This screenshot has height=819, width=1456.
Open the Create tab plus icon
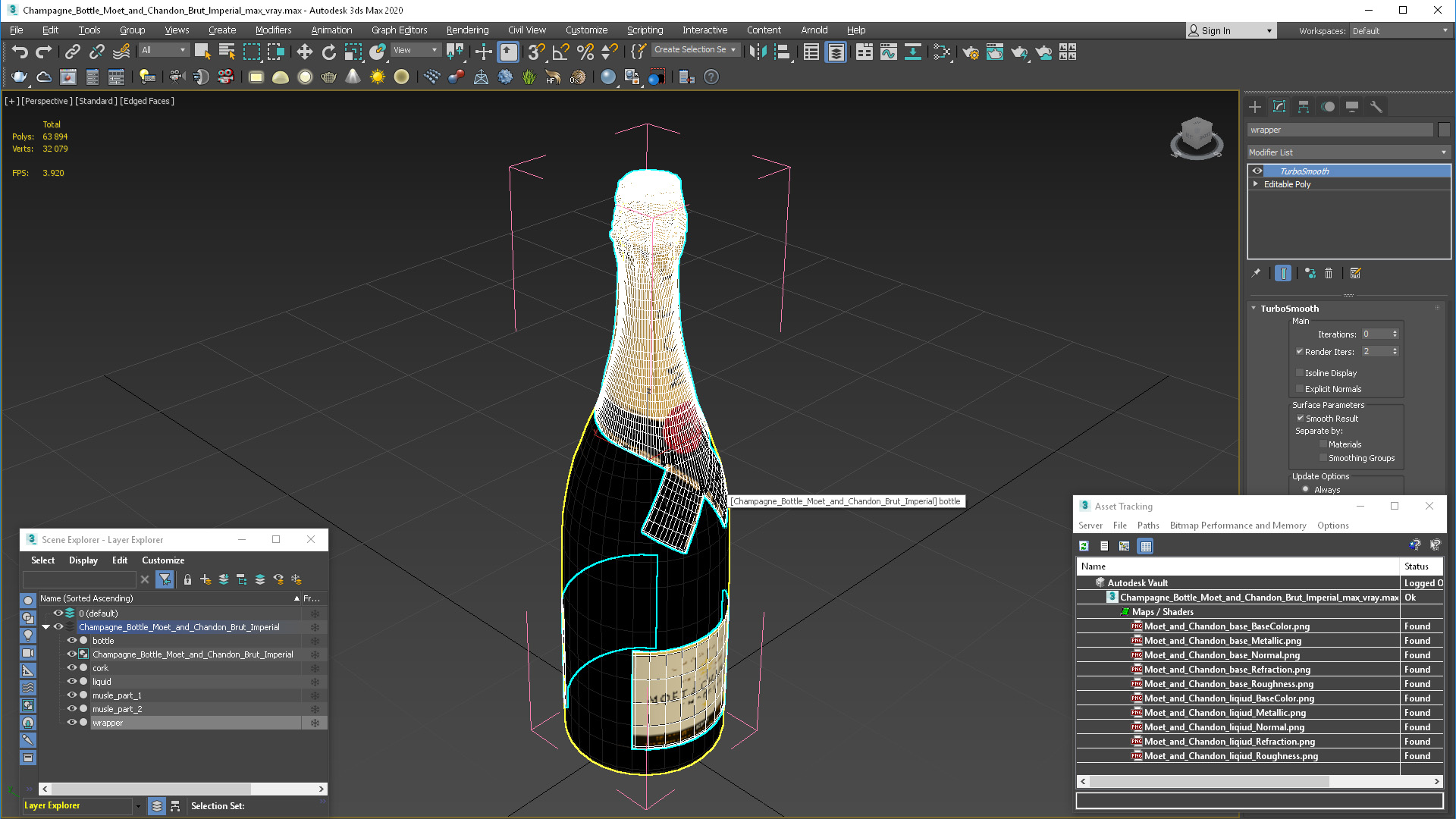pos(1255,107)
